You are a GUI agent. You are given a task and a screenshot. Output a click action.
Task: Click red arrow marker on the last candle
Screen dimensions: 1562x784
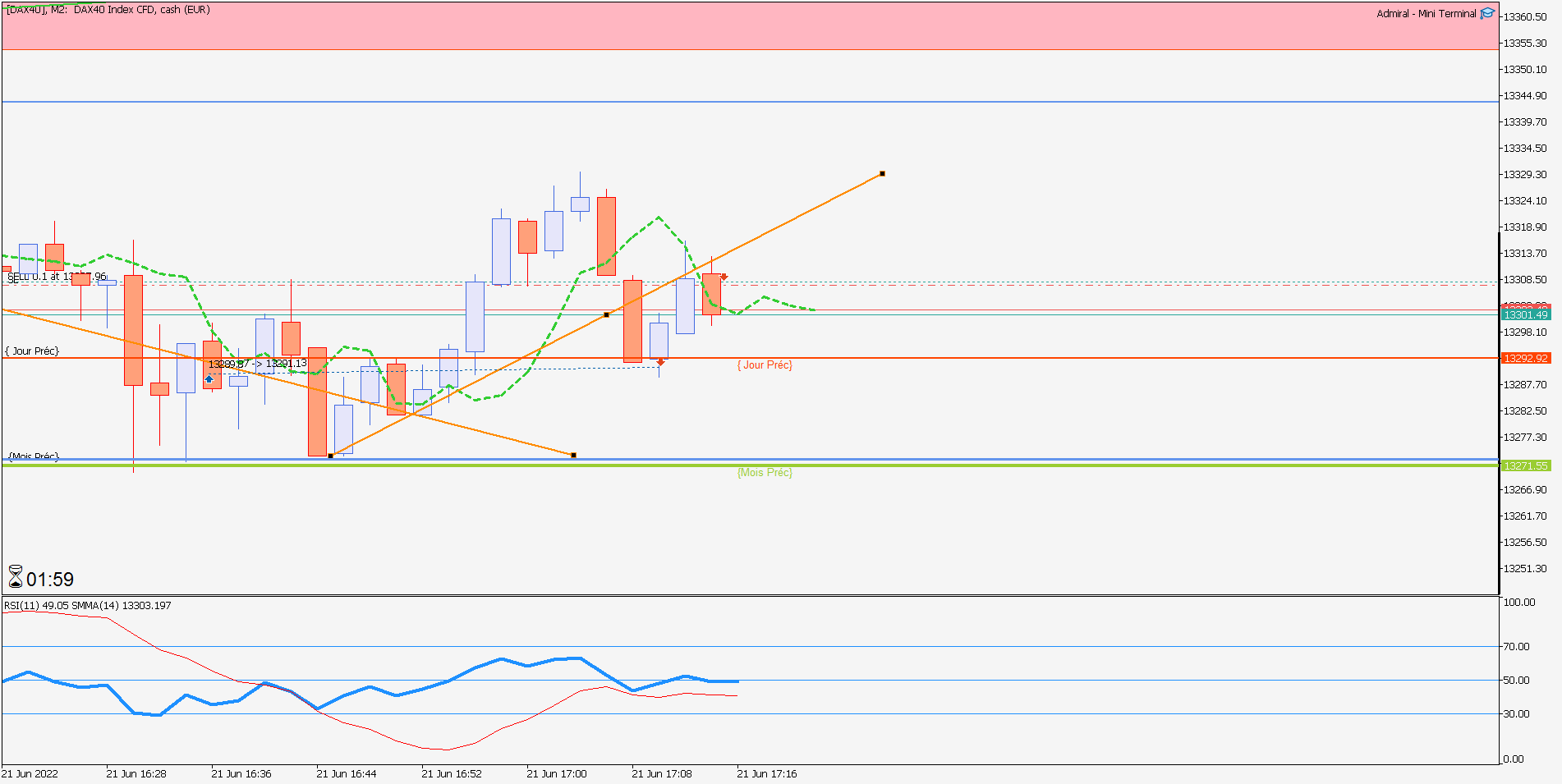[x=724, y=277]
